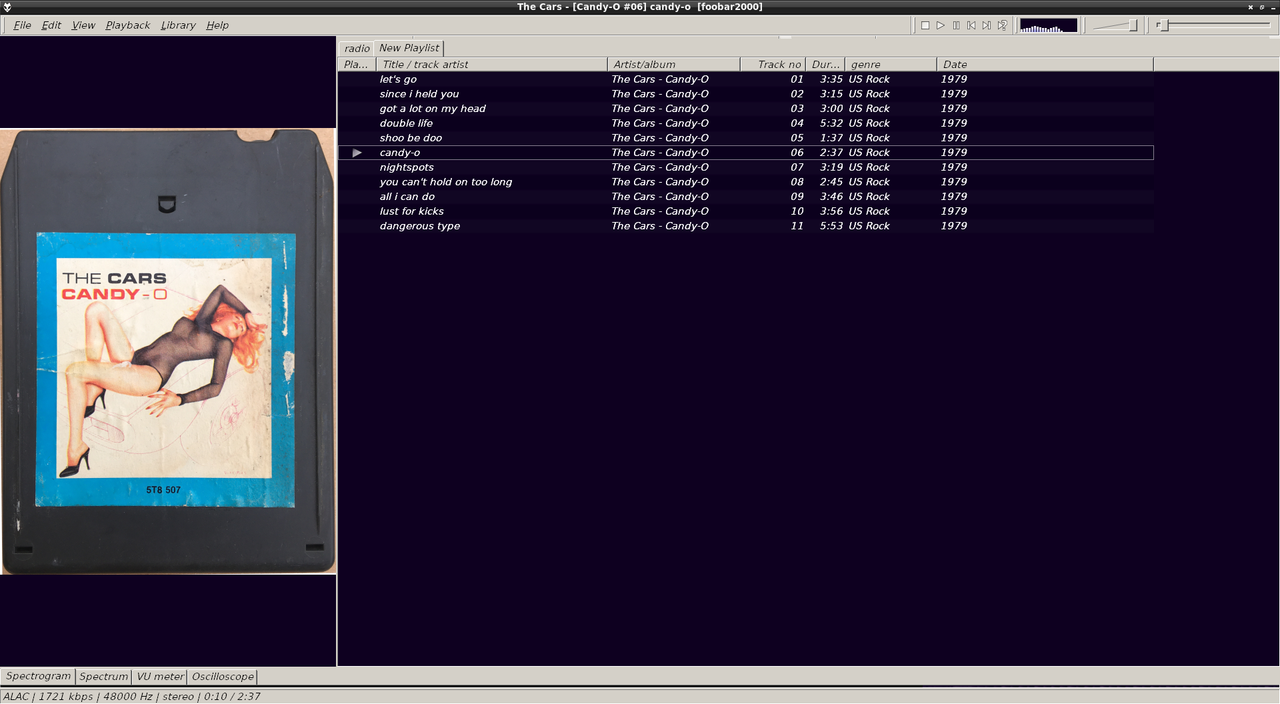Click duration 5:53 of dangerous type

[x=831, y=226]
